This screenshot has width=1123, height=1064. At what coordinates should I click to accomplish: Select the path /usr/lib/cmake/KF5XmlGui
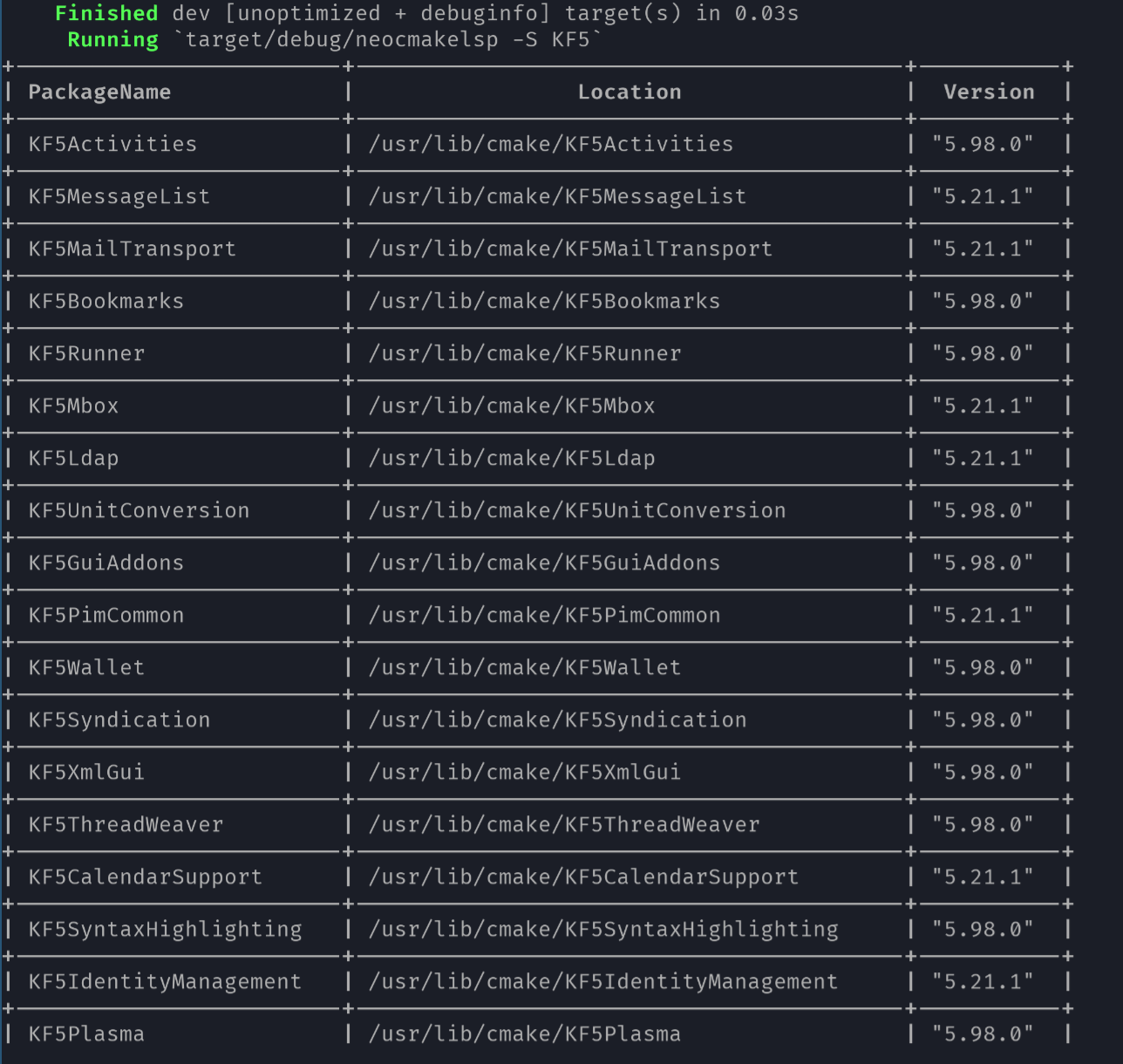point(525,773)
